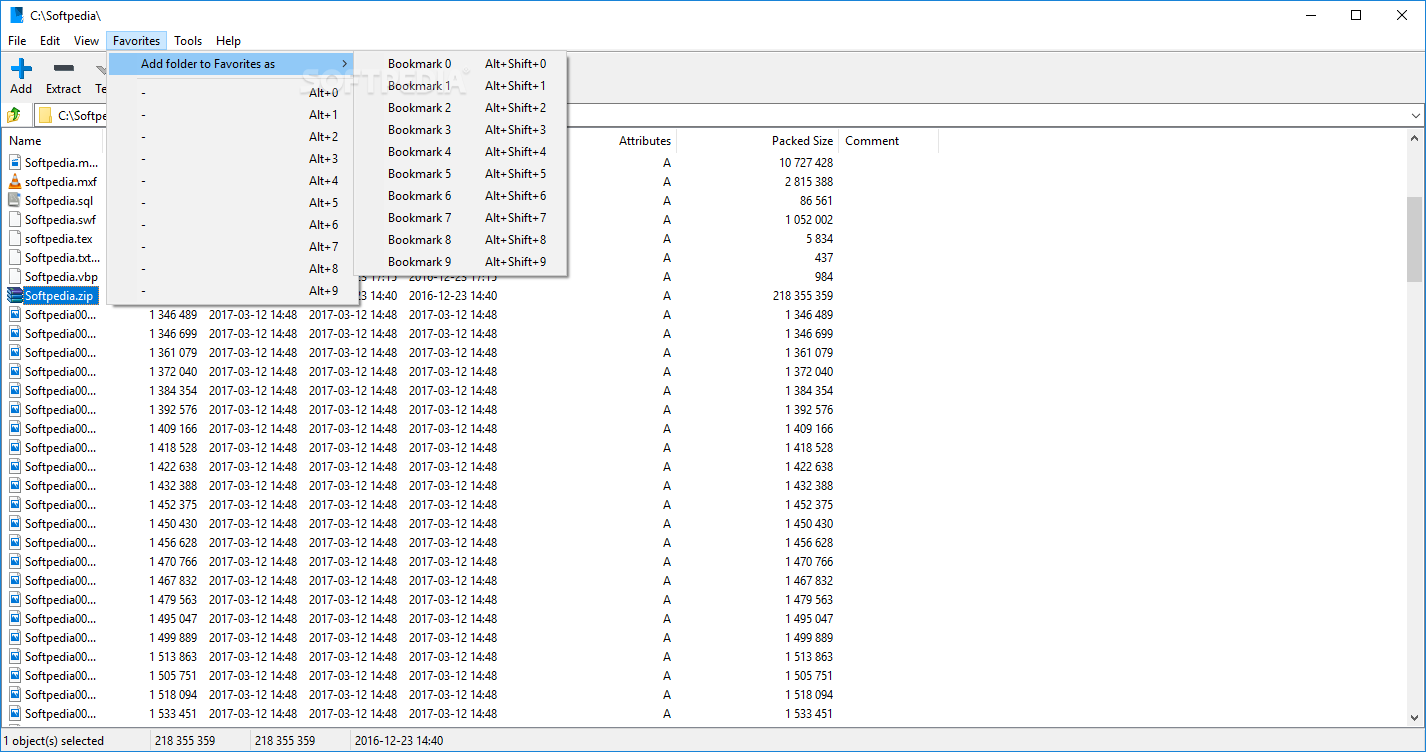Choose Bookmark 1 from submenu

(461, 86)
